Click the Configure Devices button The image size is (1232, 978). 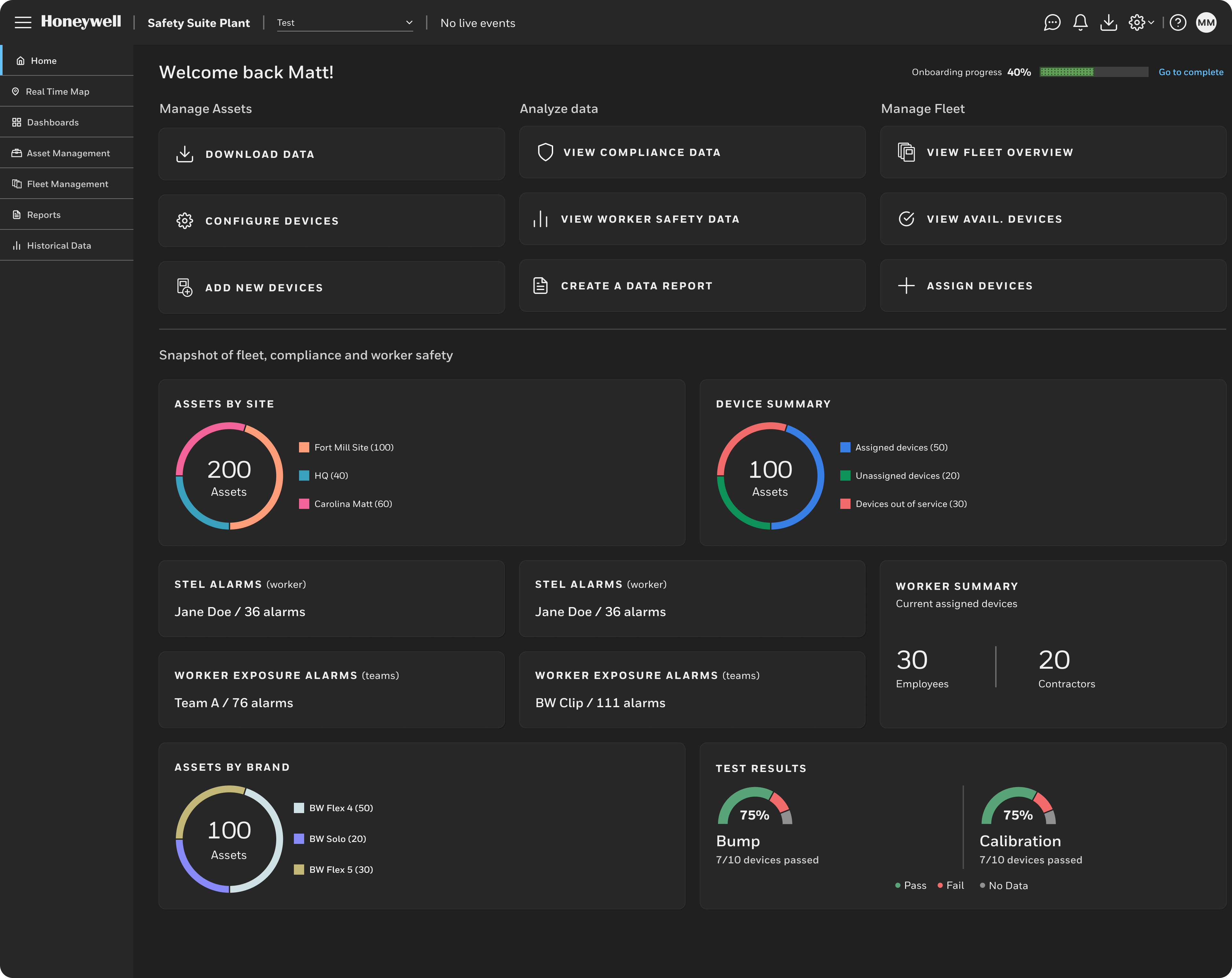[x=331, y=221]
